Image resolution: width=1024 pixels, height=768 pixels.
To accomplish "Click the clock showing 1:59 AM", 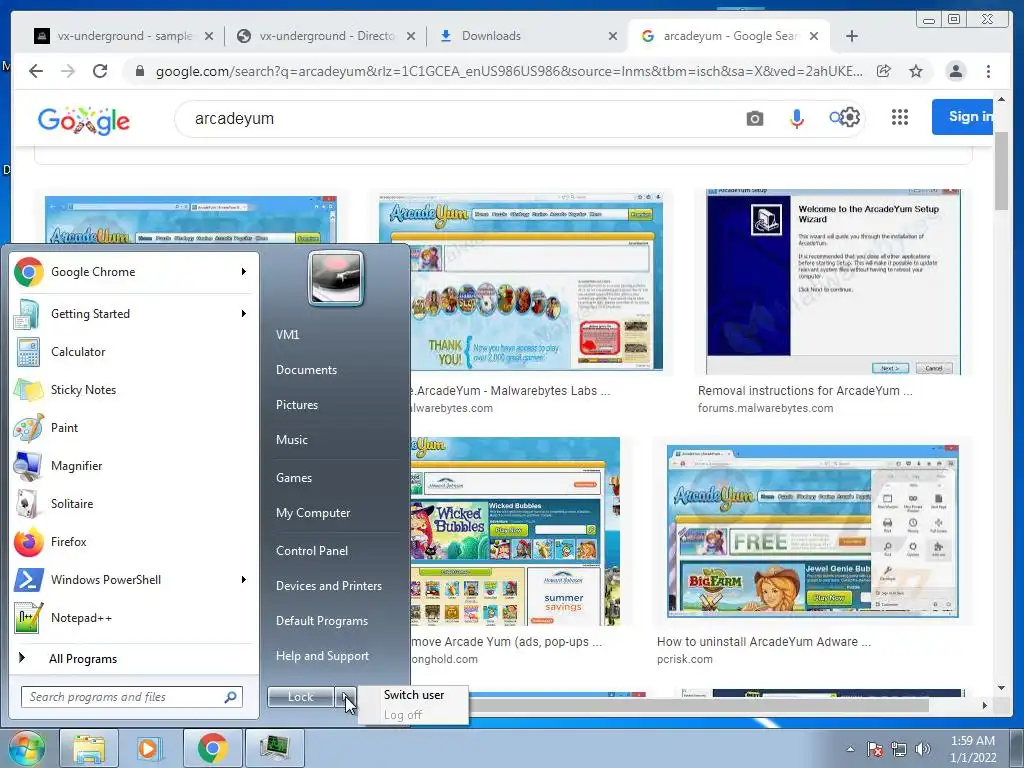I will [x=972, y=741].
